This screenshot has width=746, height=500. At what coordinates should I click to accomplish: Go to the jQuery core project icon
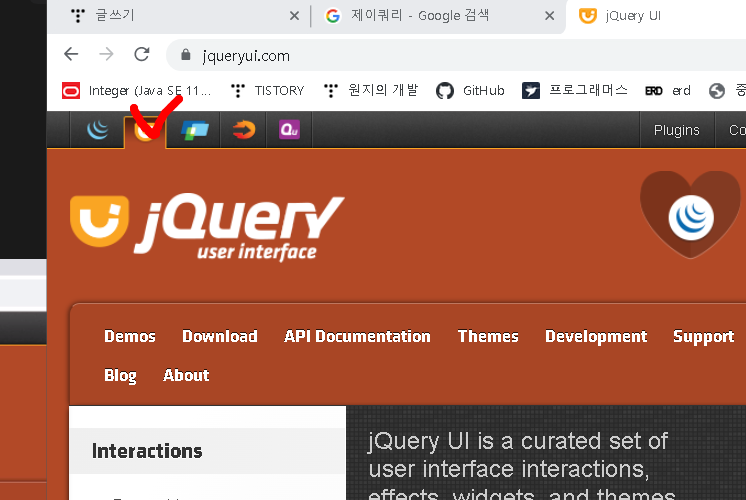pos(98,130)
